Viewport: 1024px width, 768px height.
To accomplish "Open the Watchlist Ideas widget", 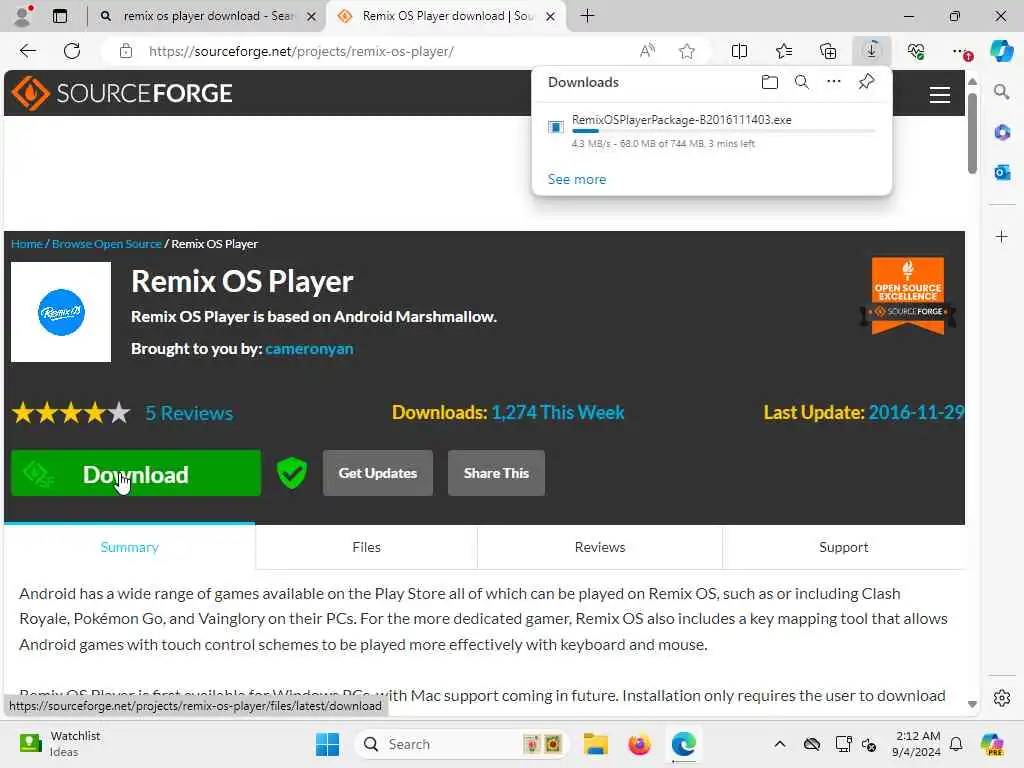I will pyautogui.click(x=60, y=744).
